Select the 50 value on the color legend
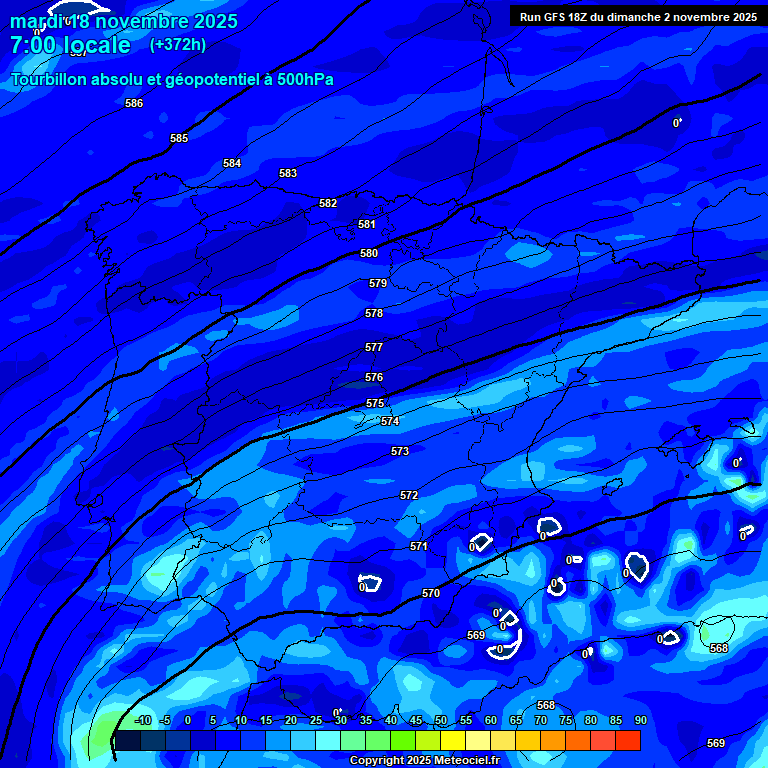Image resolution: width=768 pixels, height=768 pixels. (440, 721)
